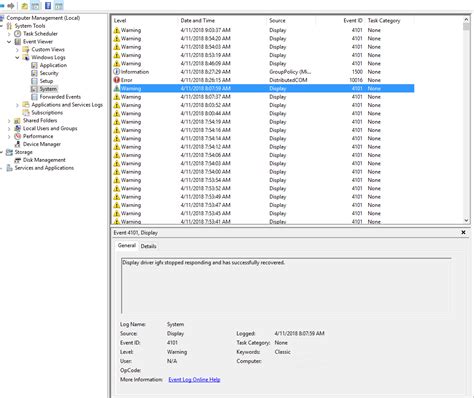474x398 pixels.
Task: Click the event list vertical scrollbar thumb
Action: [466, 26]
